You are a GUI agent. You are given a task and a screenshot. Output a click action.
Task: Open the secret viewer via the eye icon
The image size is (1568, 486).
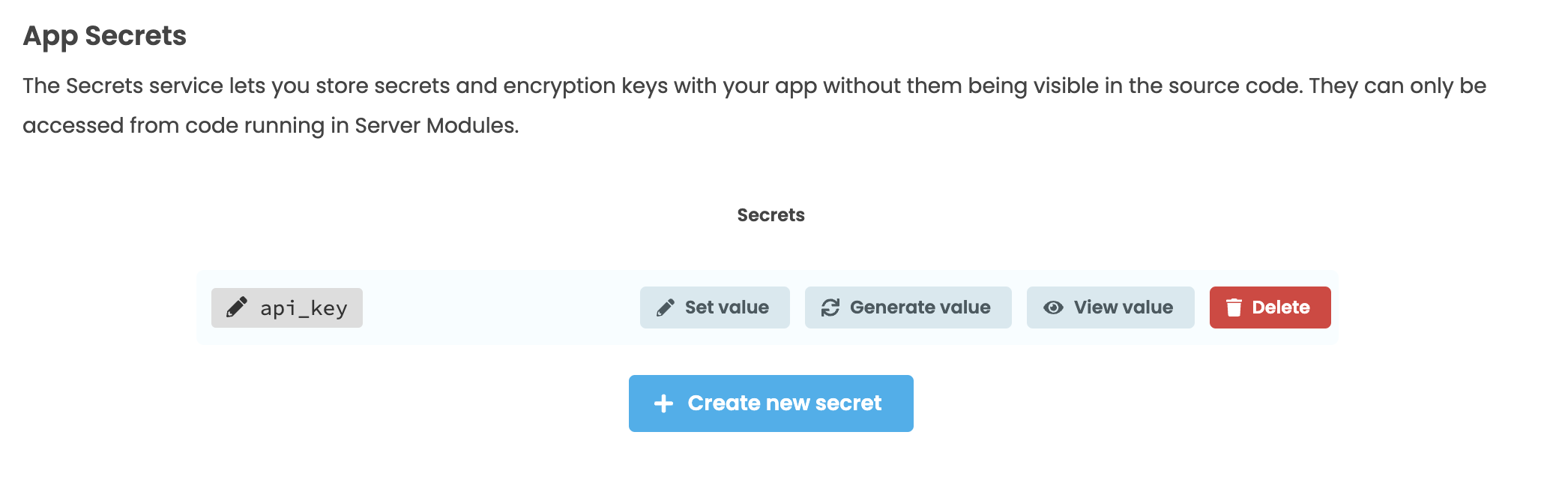pos(1055,307)
